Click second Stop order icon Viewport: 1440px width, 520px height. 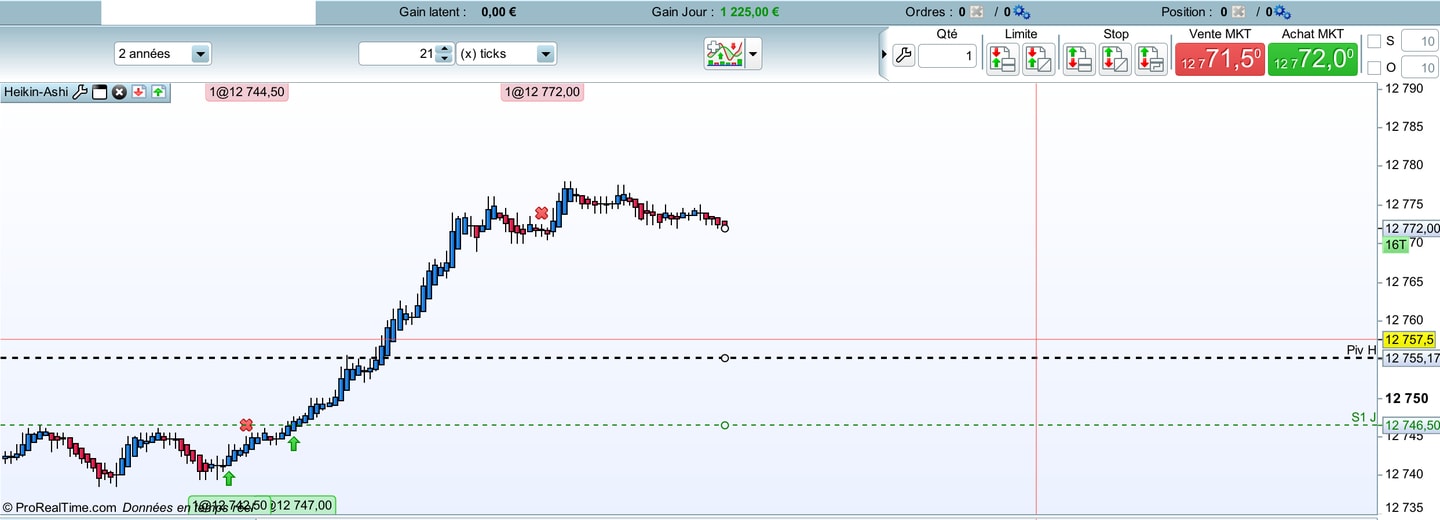(1115, 59)
